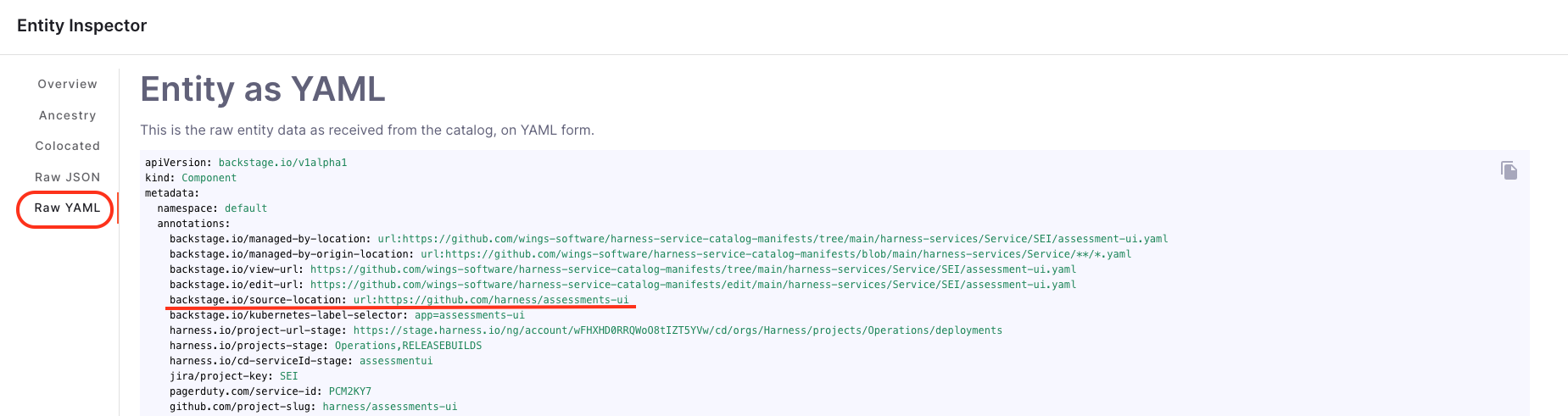1568x416 pixels.
Task: Copy the YAML to clipboard
Action: (1509, 170)
